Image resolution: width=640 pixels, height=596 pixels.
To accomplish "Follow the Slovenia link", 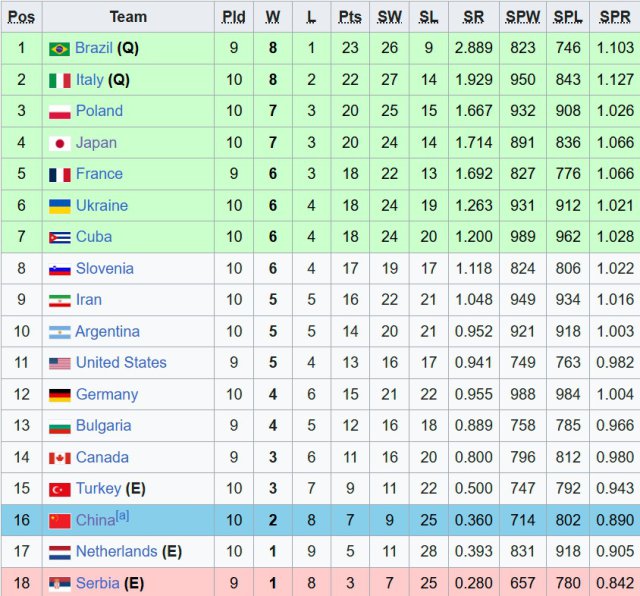I will pyautogui.click(x=104, y=269).
